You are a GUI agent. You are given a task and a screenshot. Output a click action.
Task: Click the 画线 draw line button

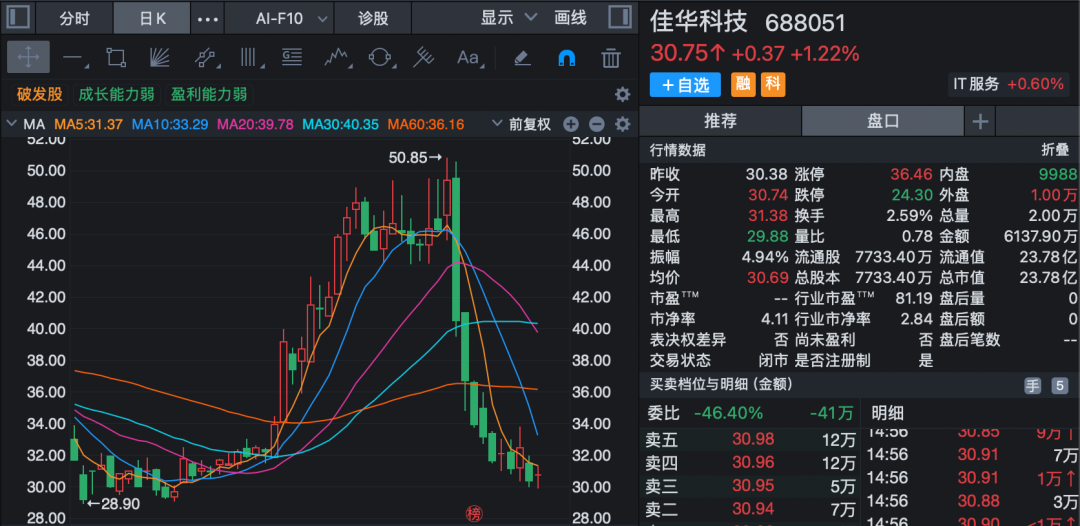[x=570, y=18]
